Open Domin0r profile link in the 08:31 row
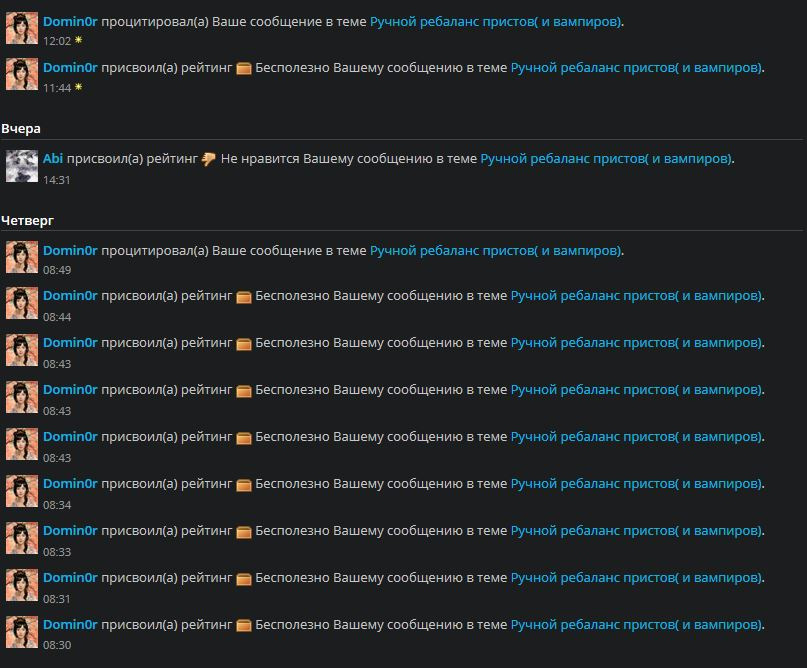This screenshot has width=807, height=668. 70,578
